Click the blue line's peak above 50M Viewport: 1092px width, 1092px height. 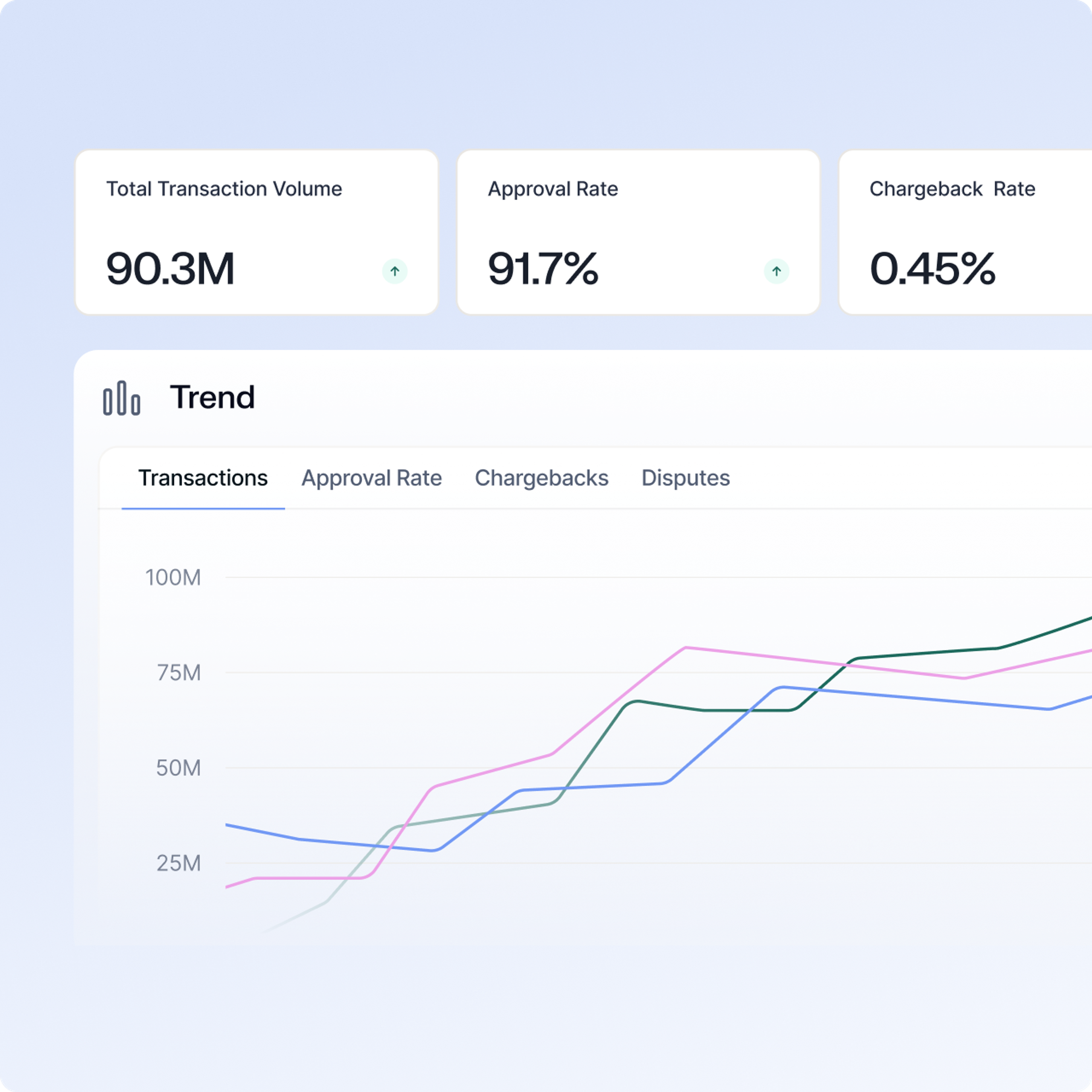pos(782,687)
